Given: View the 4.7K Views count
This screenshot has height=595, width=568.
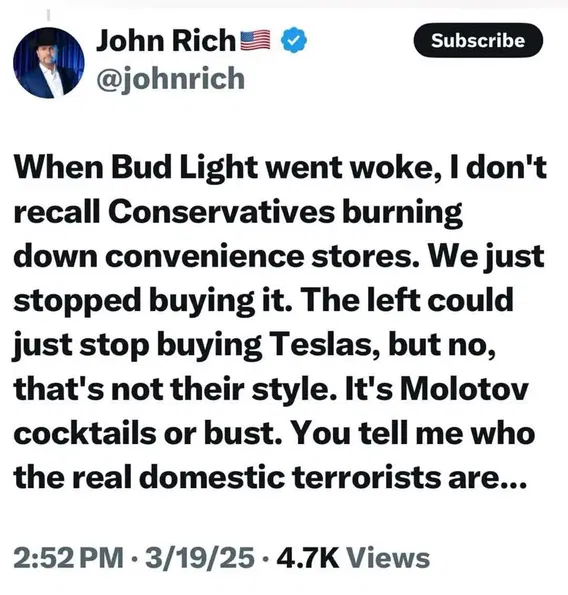Looking at the screenshot, I should (353, 558).
